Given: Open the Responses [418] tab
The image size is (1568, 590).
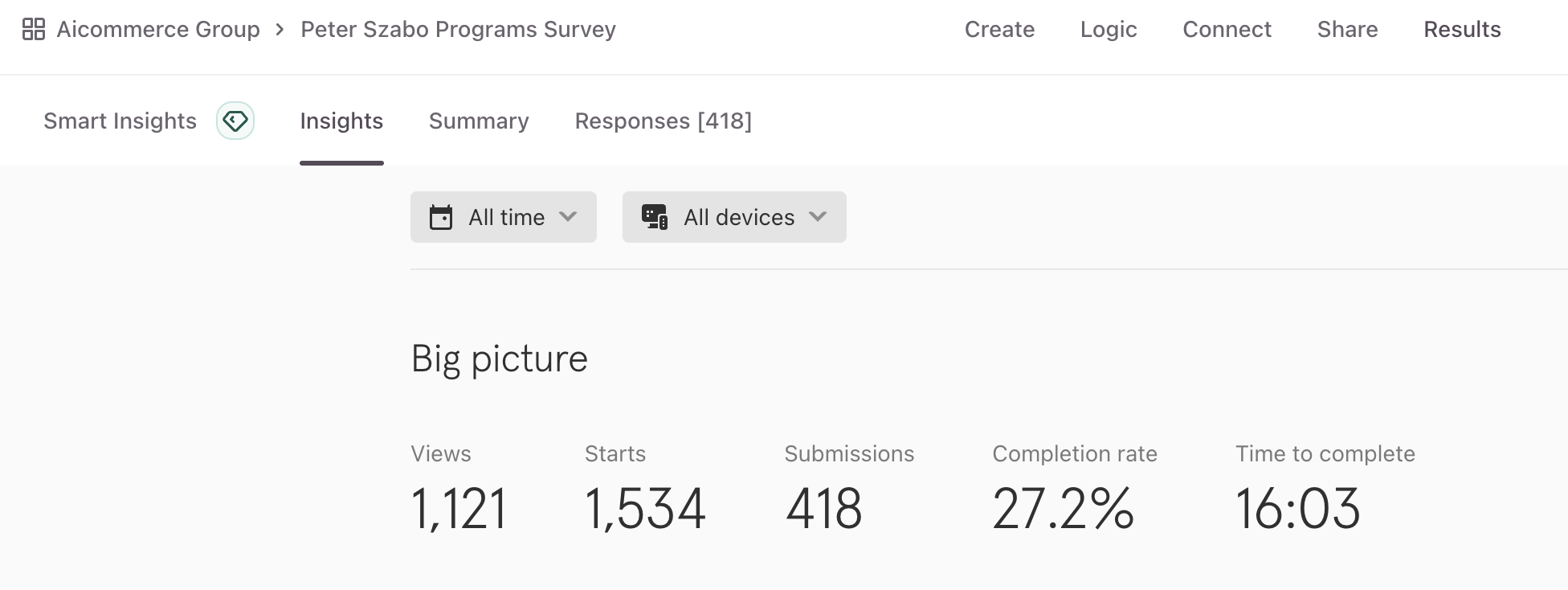Looking at the screenshot, I should [663, 121].
